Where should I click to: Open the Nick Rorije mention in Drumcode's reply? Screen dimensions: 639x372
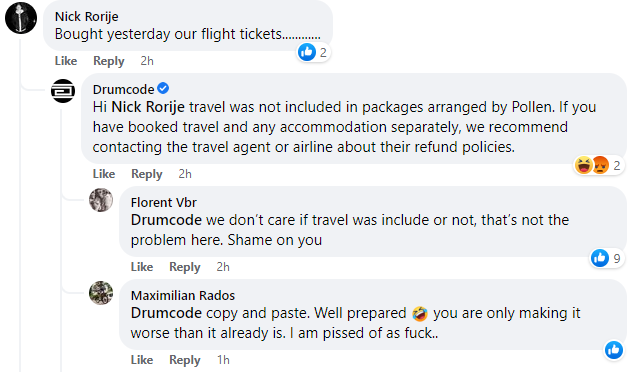[148, 107]
